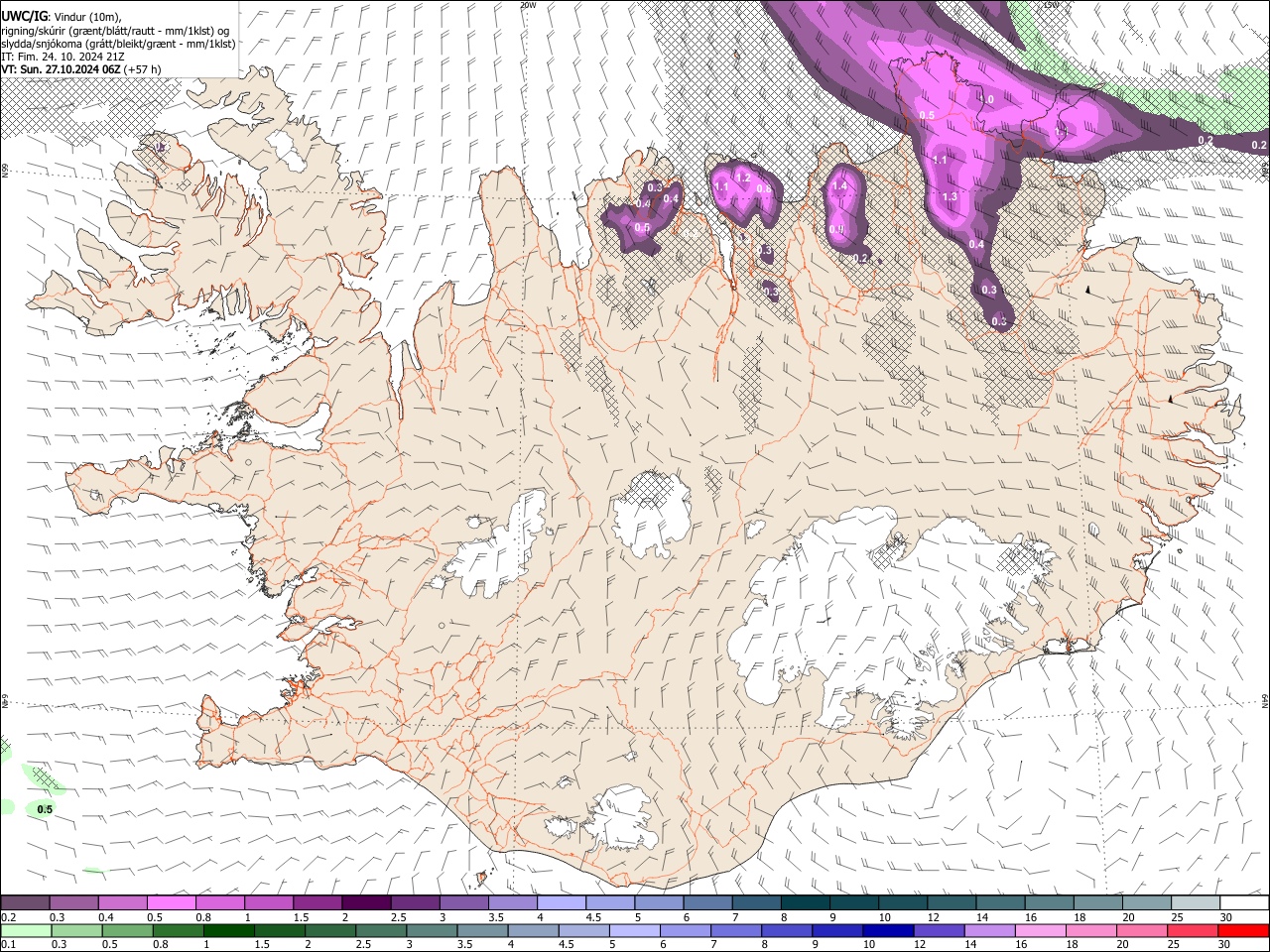Image resolution: width=1270 pixels, height=952 pixels.
Task: Click the palest green 0.1 rain-scale swatch
Action: click(25, 930)
